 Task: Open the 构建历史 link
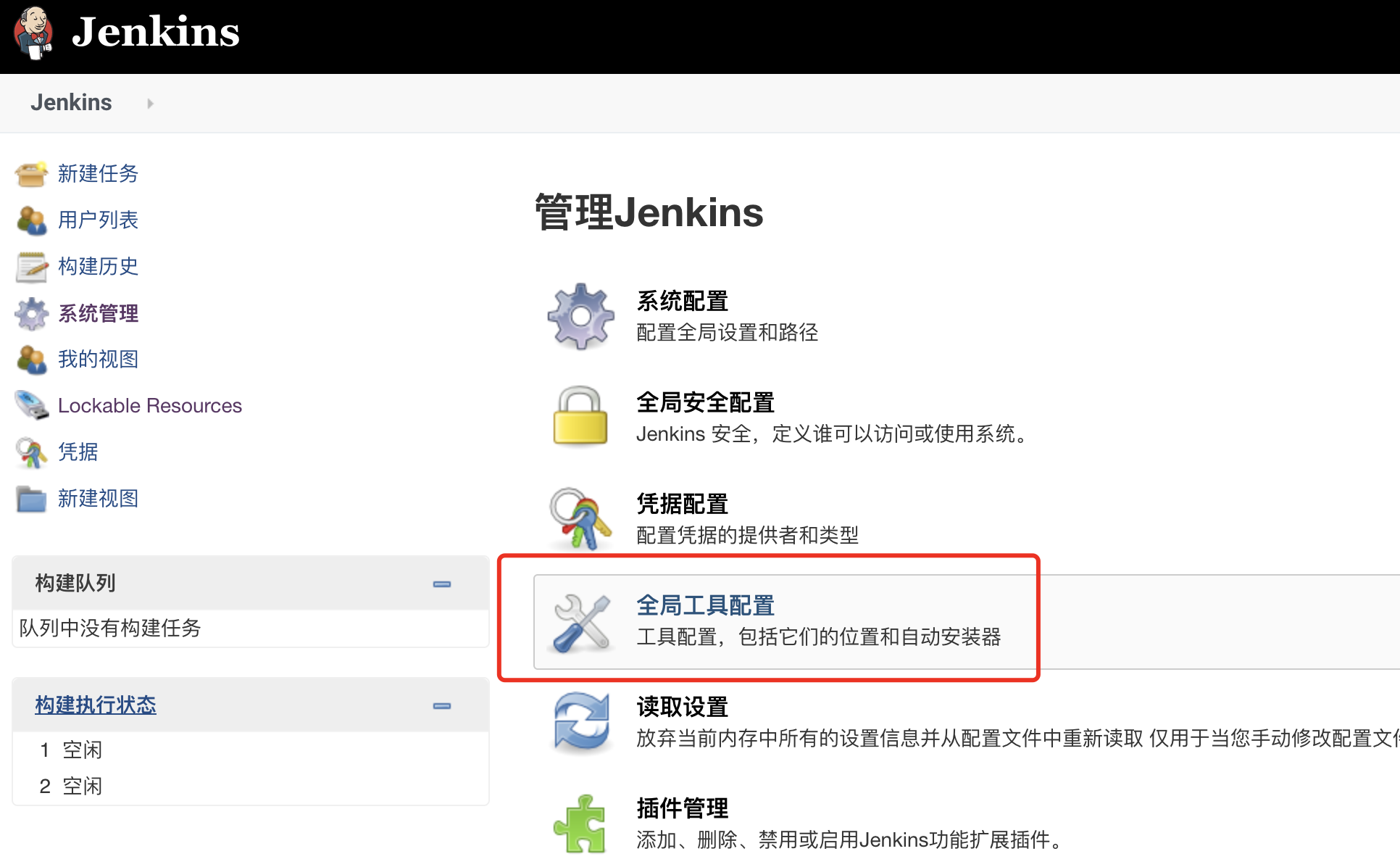pos(98,267)
